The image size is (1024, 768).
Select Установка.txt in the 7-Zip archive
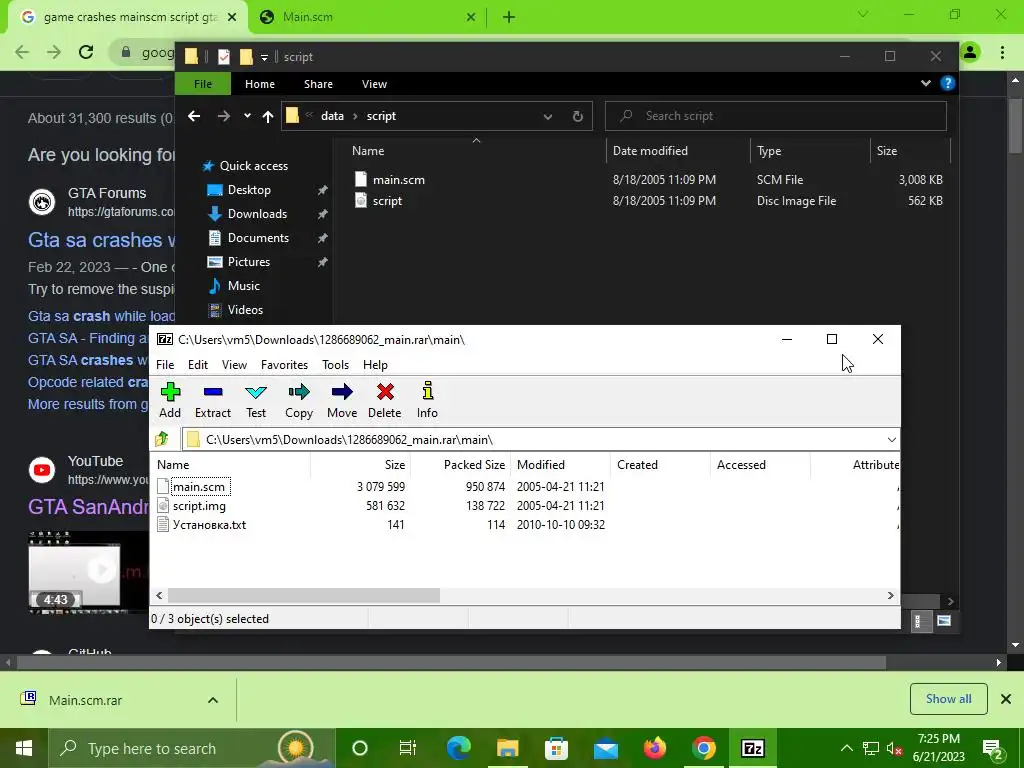(209, 524)
